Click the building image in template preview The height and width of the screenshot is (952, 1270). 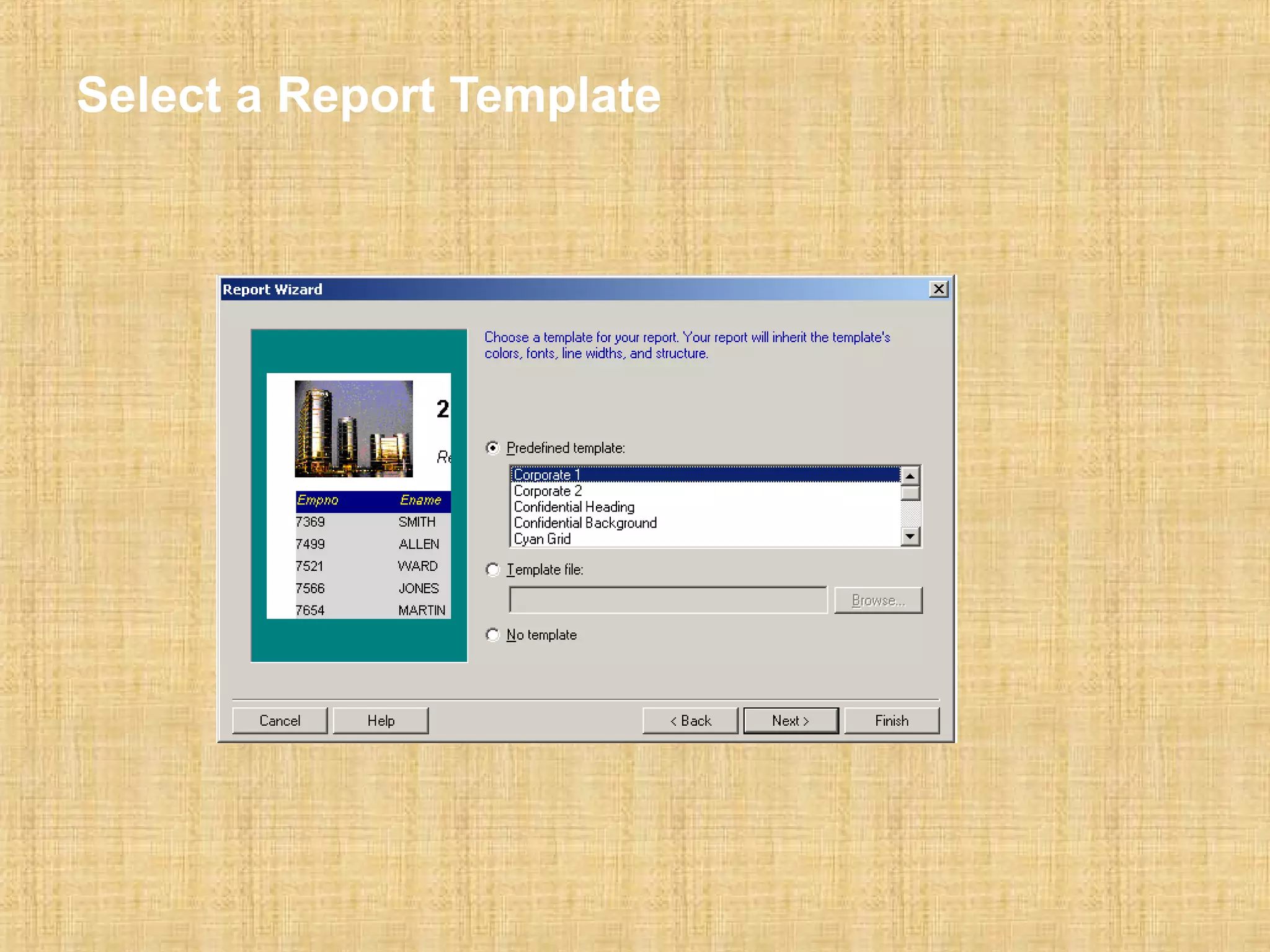click(x=353, y=429)
